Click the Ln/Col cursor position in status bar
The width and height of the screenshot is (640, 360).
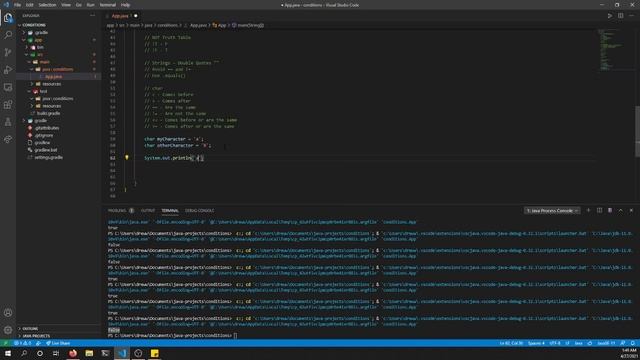coord(511,343)
